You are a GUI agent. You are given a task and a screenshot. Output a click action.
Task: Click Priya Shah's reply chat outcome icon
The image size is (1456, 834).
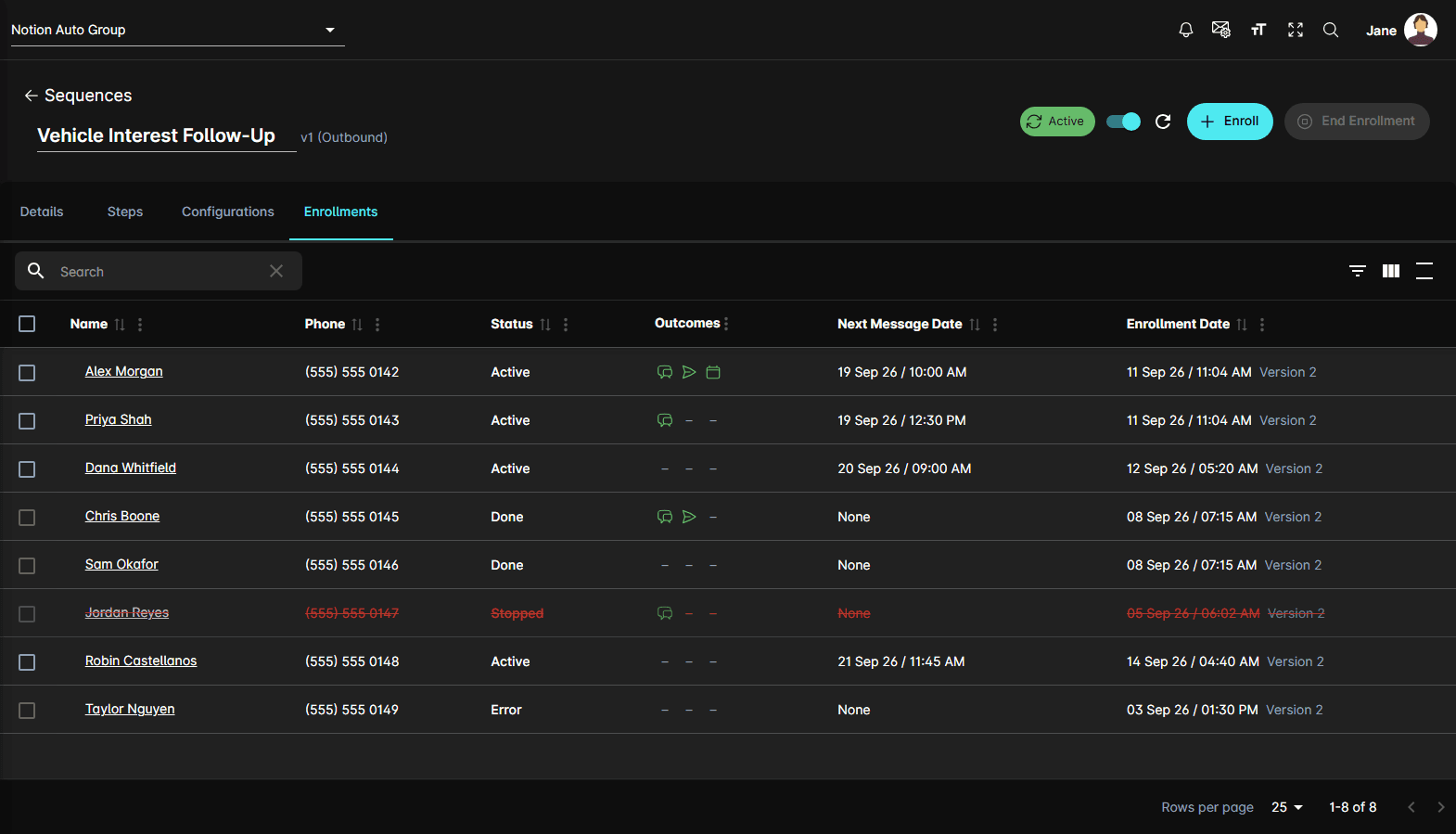point(665,420)
